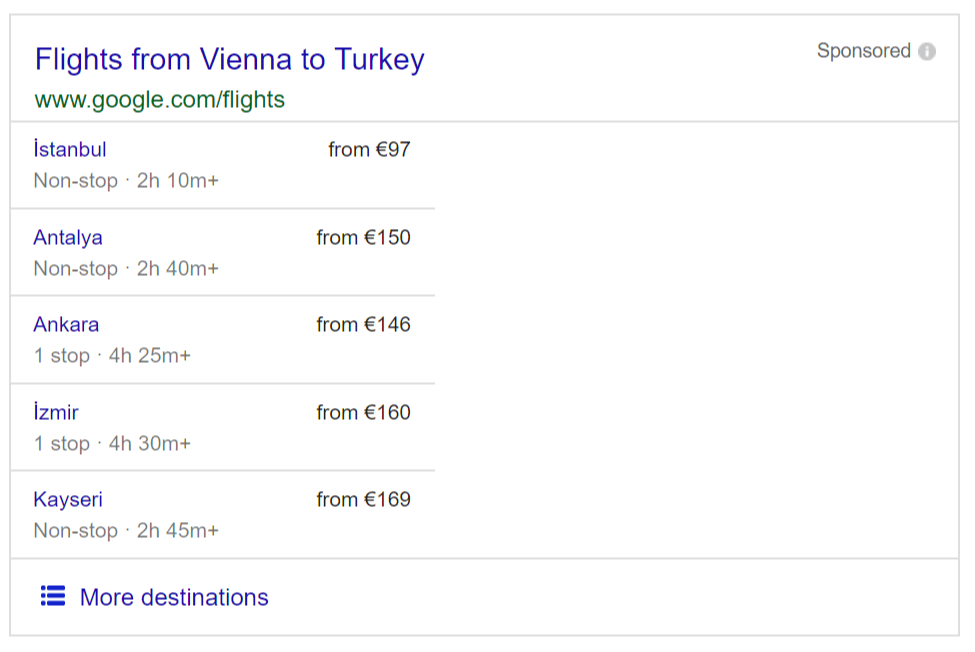Click the Antalya price from €150
The image size is (975, 652).
(x=363, y=237)
